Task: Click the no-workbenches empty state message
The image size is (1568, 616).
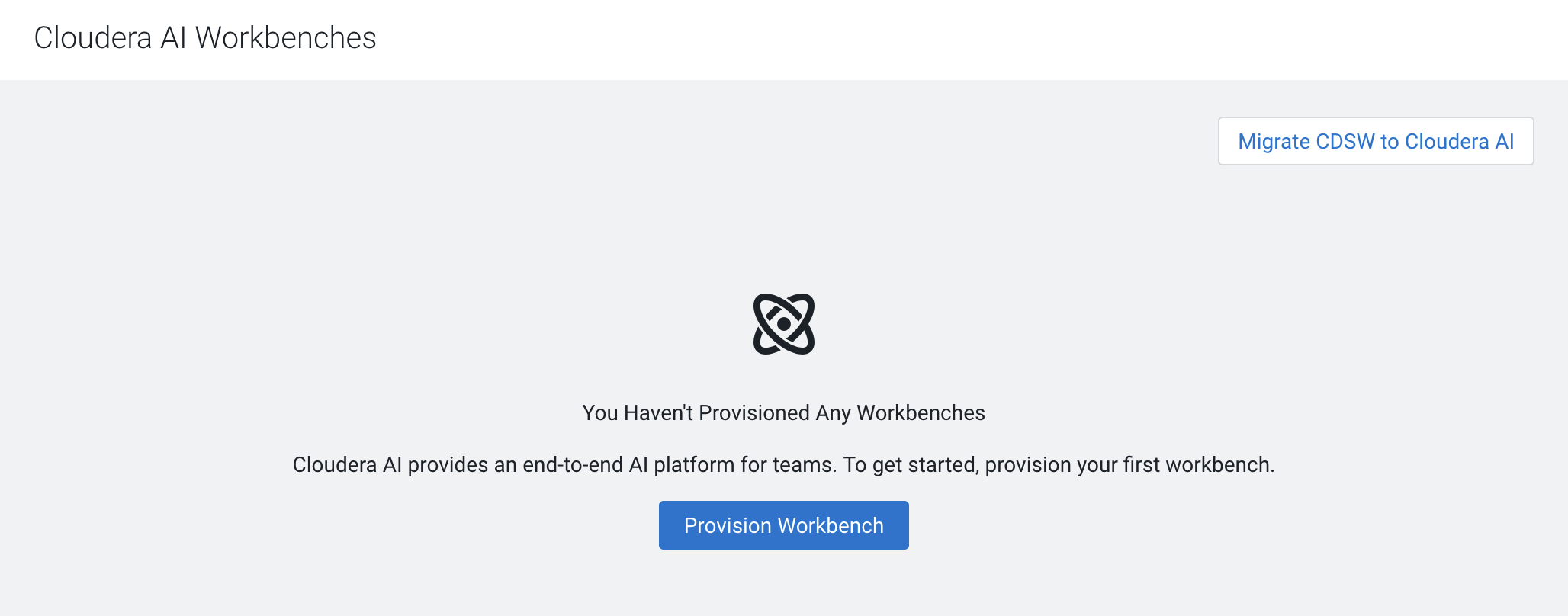Action: point(783,412)
